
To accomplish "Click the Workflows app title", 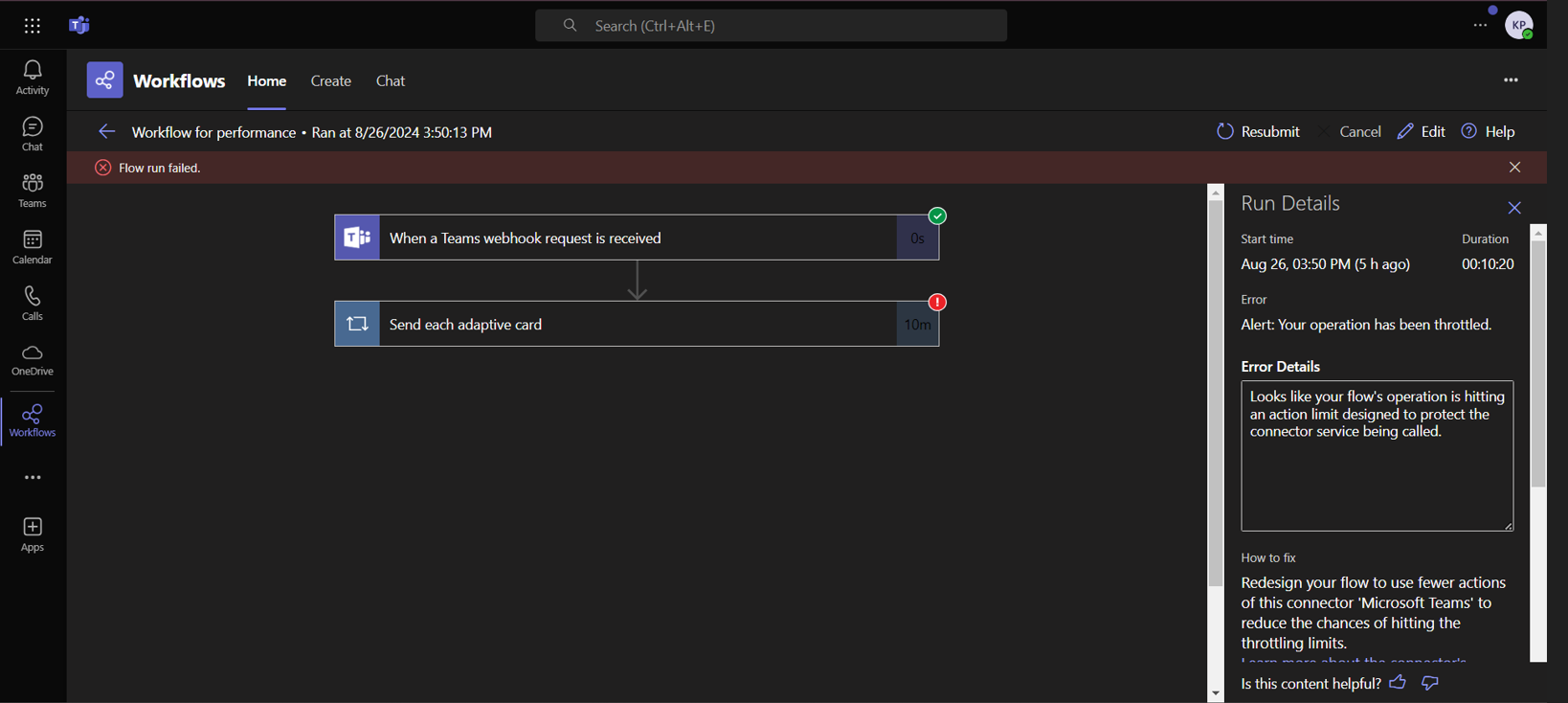I will [x=179, y=81].
